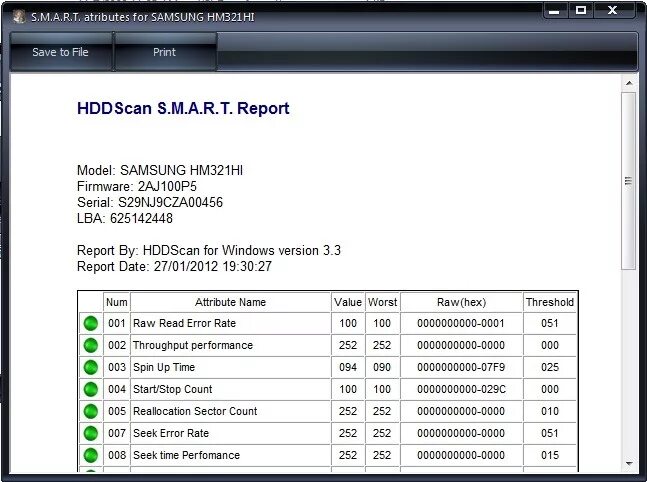
Task: Click attribute number 008
Action: (x=117, y=455)
